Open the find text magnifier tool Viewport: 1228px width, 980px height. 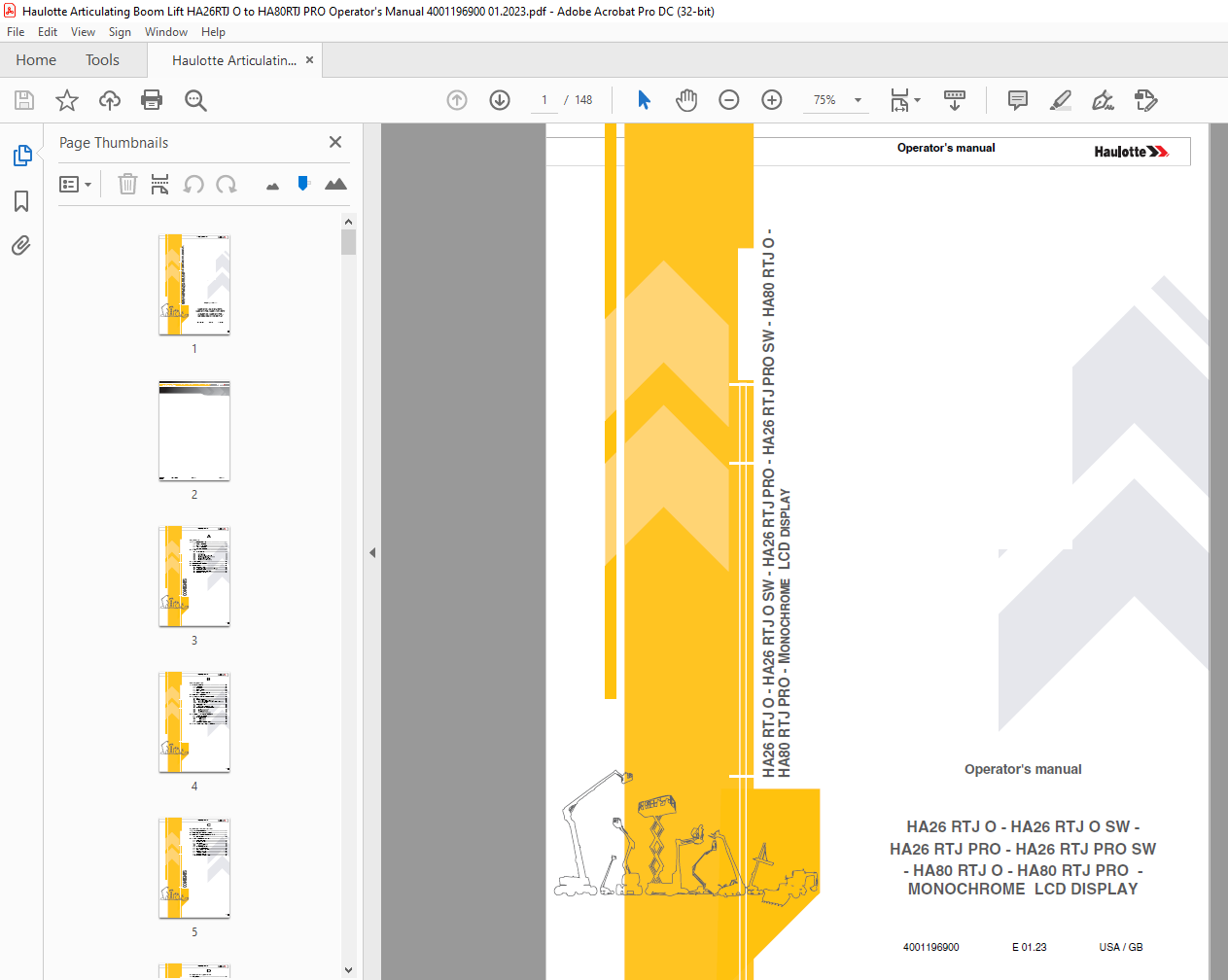point(195,100)
